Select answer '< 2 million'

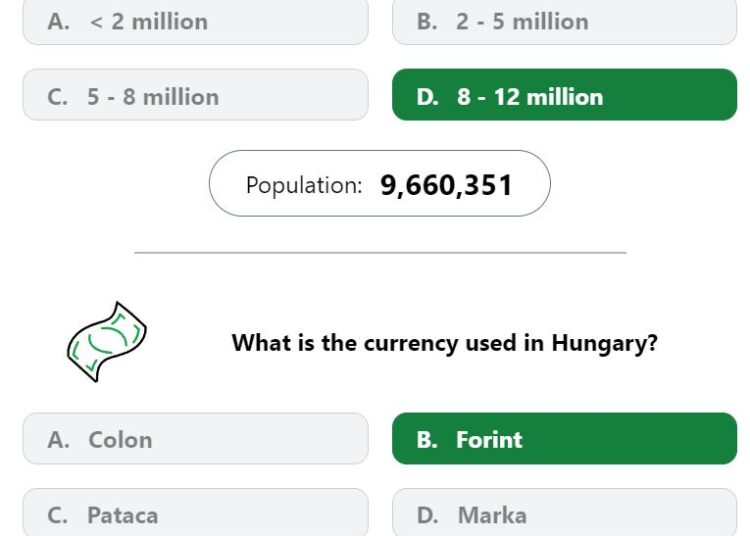click(196, 22)
